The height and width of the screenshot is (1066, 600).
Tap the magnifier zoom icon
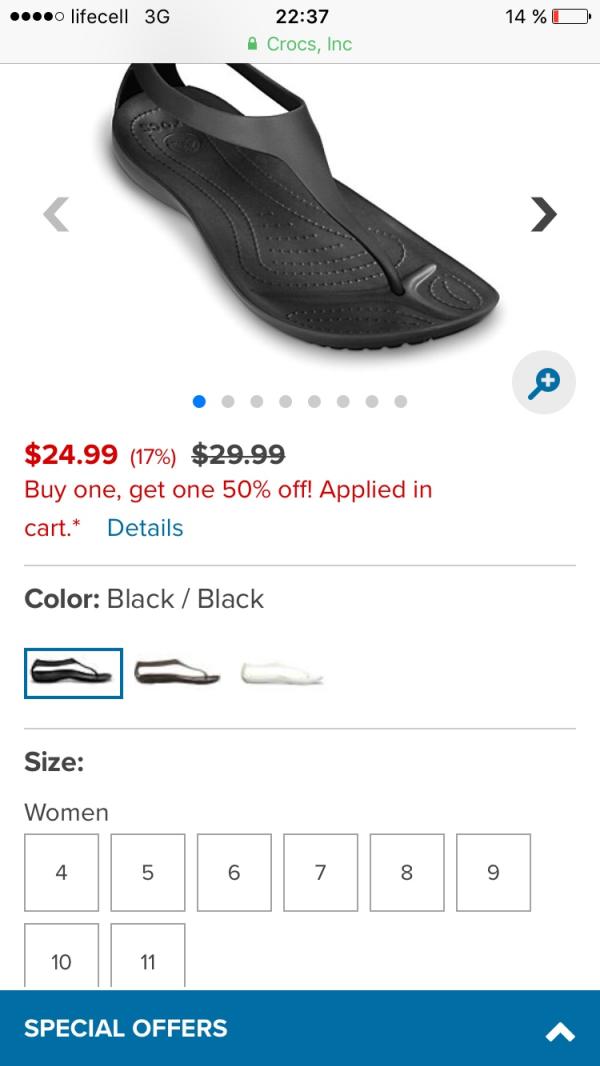point(543,381)
